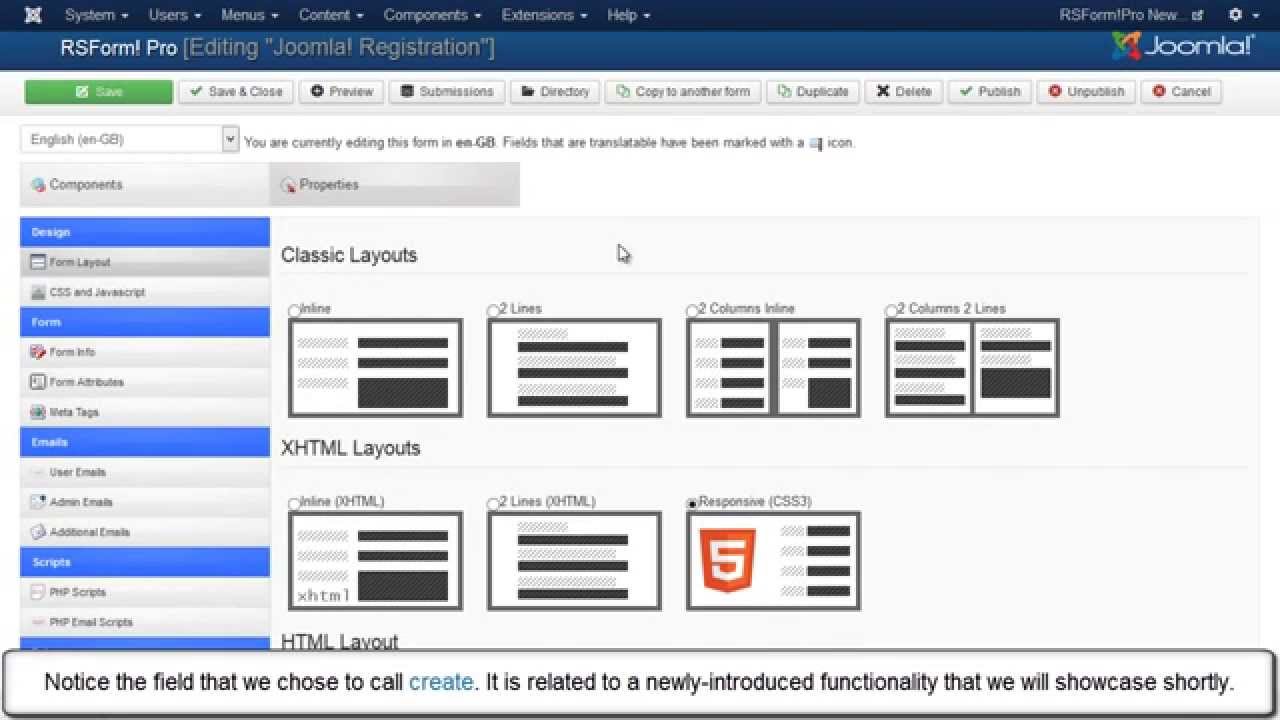Click the 2 Lines classic layout thumbnail

574,368
